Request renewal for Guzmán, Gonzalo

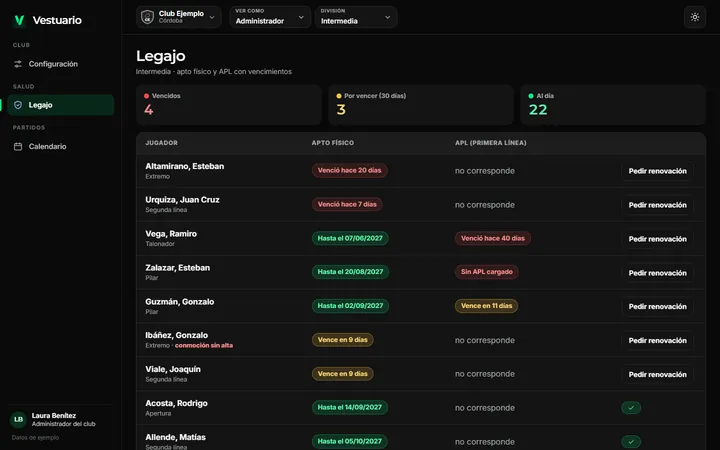click(x=658, y=306)
